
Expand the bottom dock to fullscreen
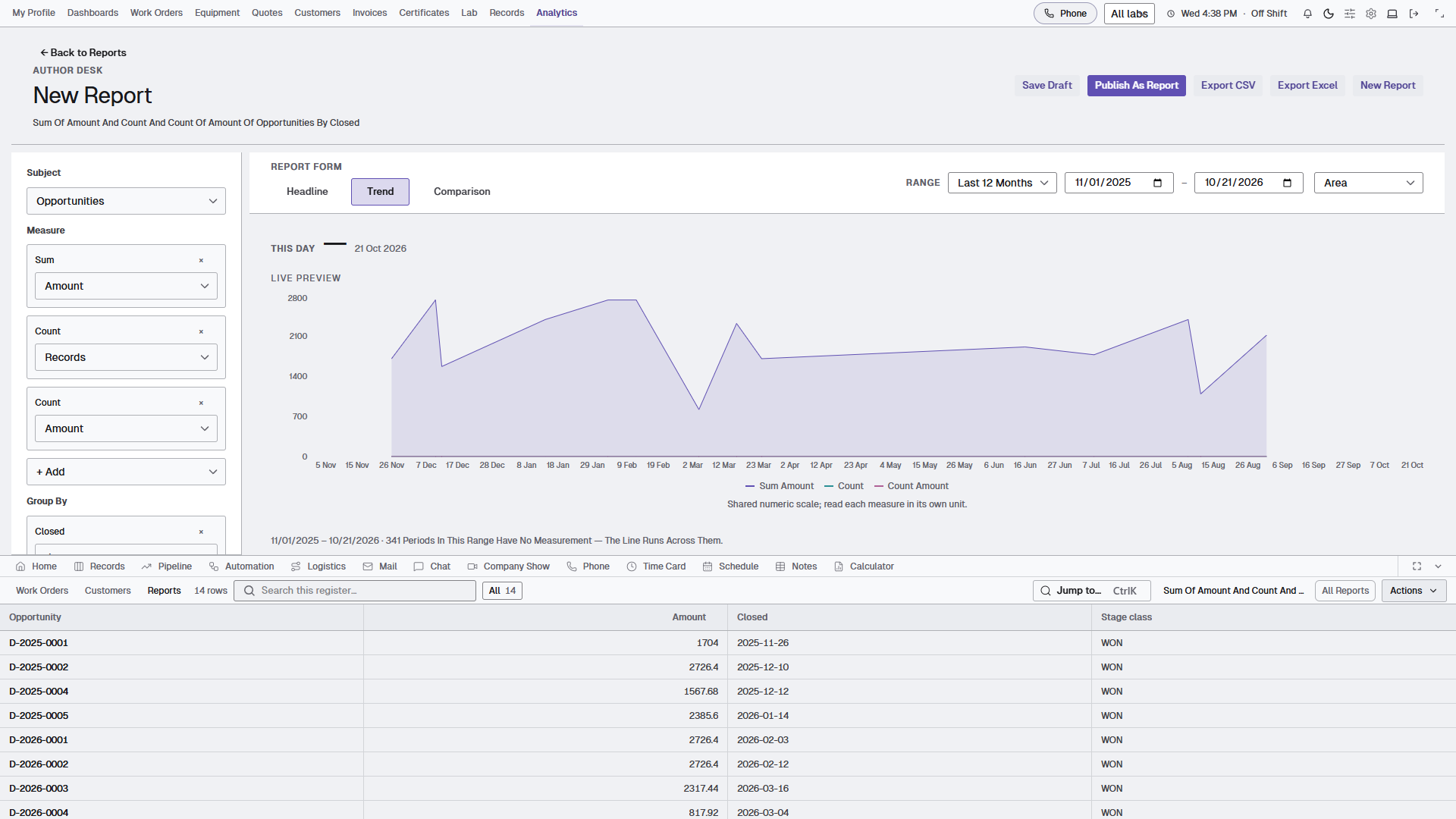click(1417, 566)
